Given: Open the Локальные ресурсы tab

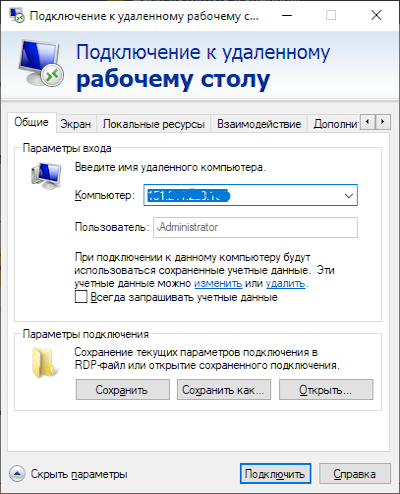Looking at the screenshot, I should [x=154, y=124].
